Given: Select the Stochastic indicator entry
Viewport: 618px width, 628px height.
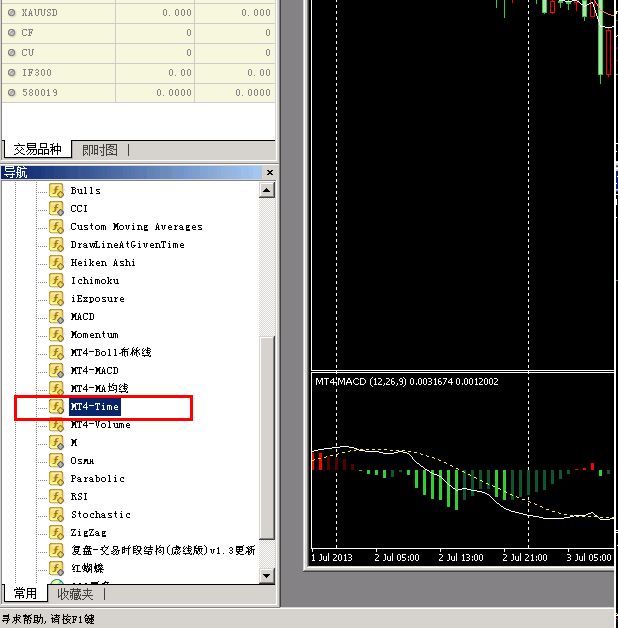Looking at the screenshot, I should coord(100,515).
